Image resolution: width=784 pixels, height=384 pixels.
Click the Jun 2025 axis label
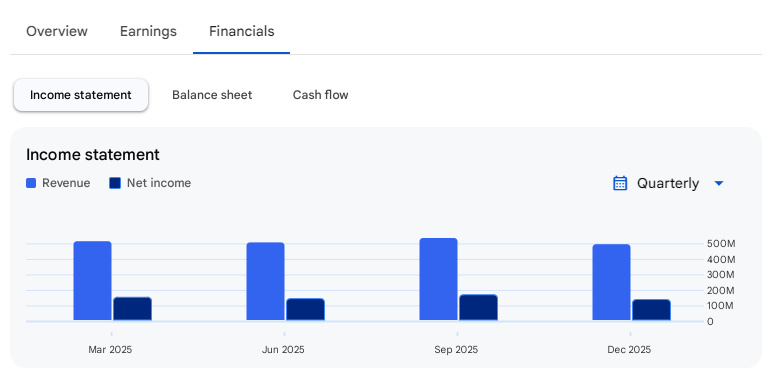tap(283, 350)
